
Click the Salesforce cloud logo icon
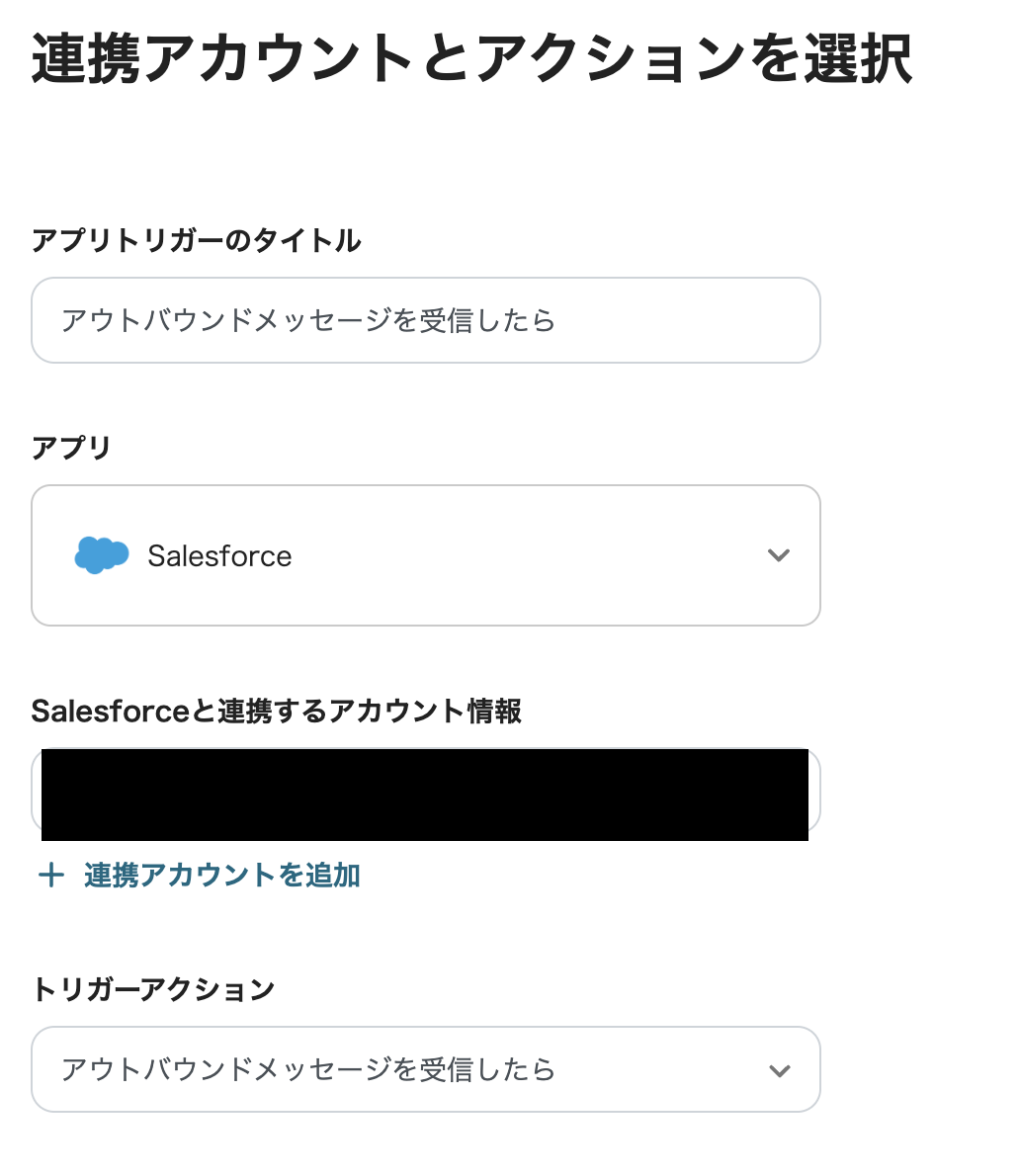102,555
